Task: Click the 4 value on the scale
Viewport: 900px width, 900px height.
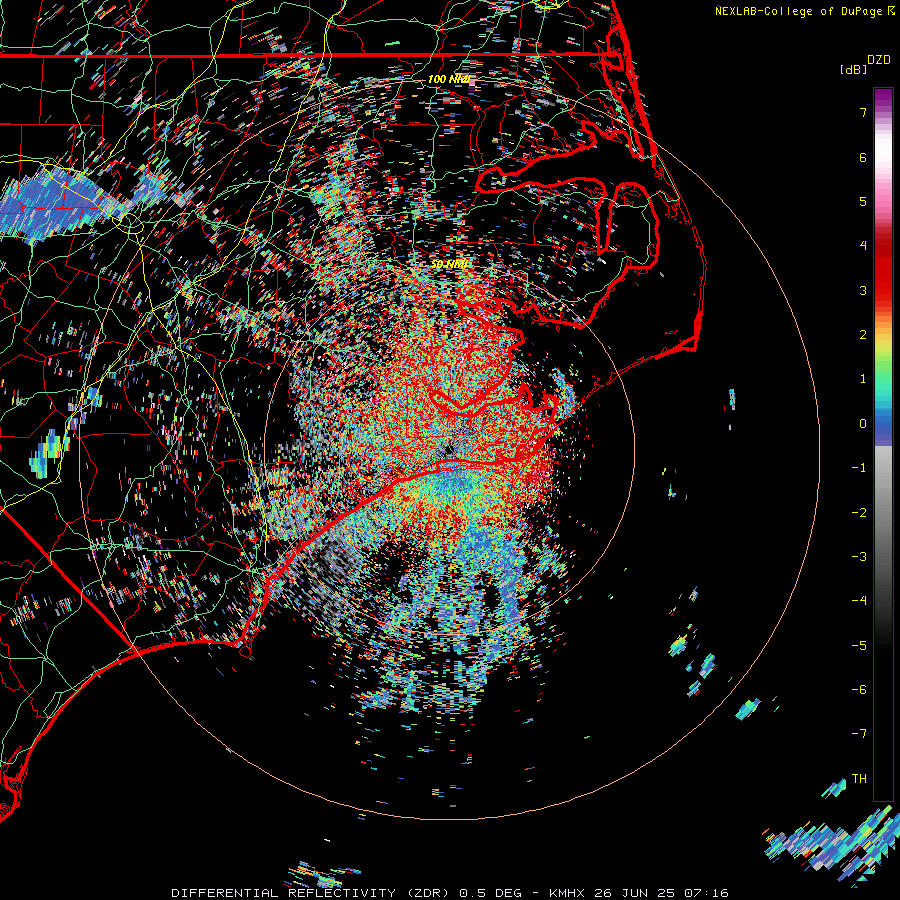Action: point(863,246)
